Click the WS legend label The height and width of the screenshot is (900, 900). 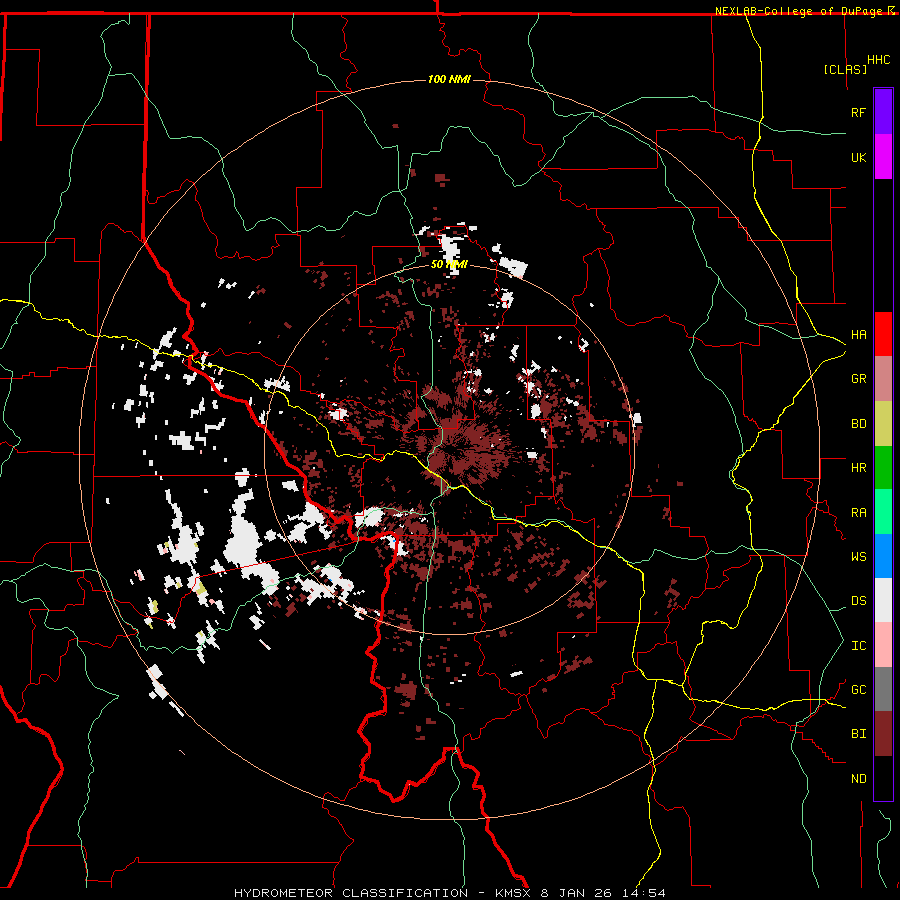858,557
